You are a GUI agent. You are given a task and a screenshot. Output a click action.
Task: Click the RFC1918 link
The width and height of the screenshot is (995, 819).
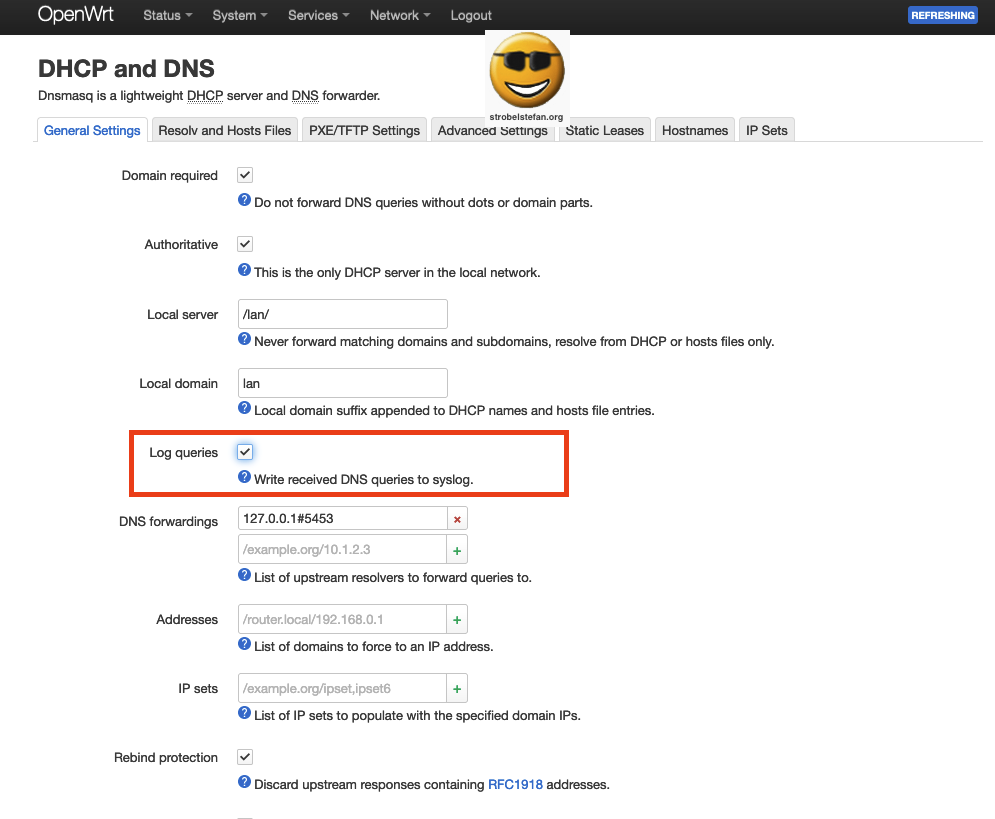[x=515, y=784]
